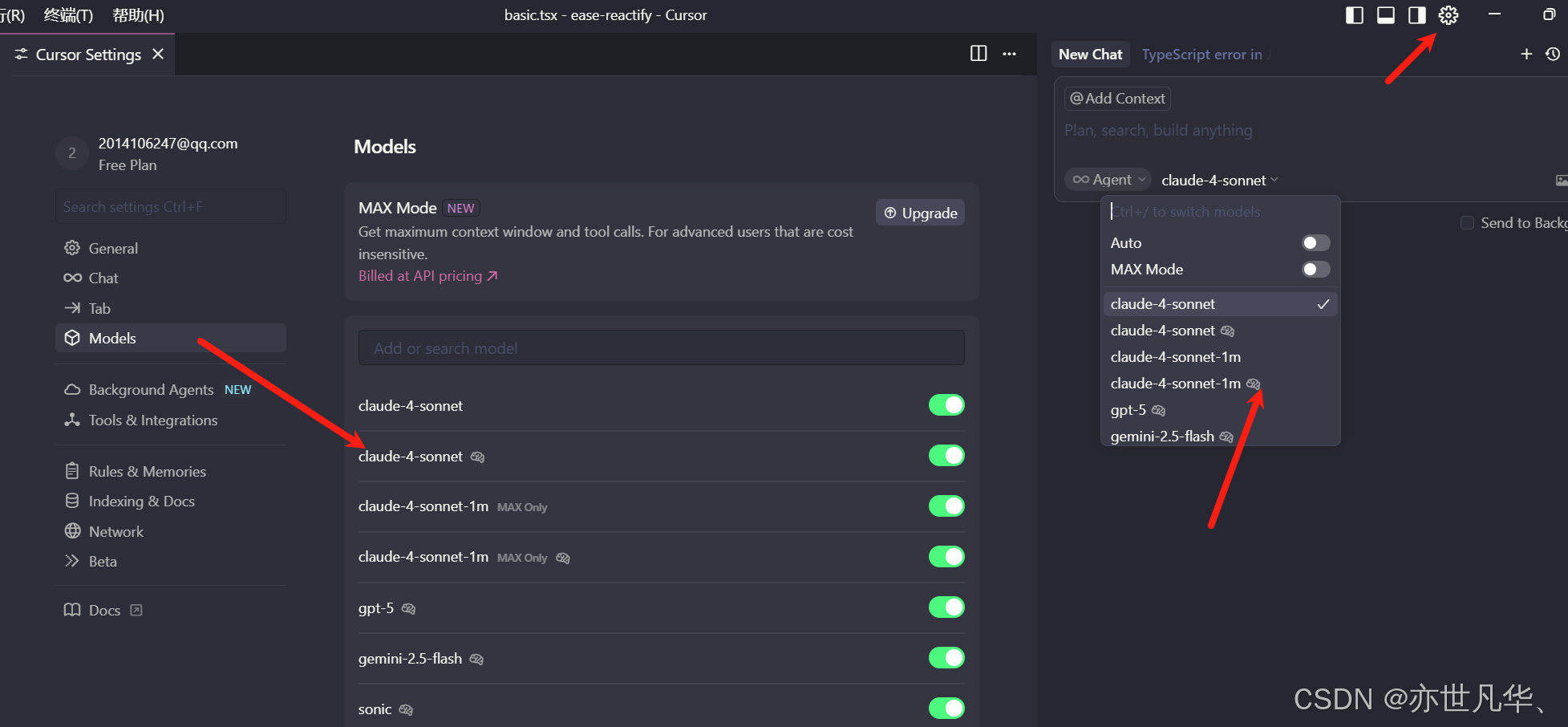Viewport: 1568px width, 727px height.
Task: Open the Docs link in sidebar
Action: pyautogui.click(x=103, y=610)
